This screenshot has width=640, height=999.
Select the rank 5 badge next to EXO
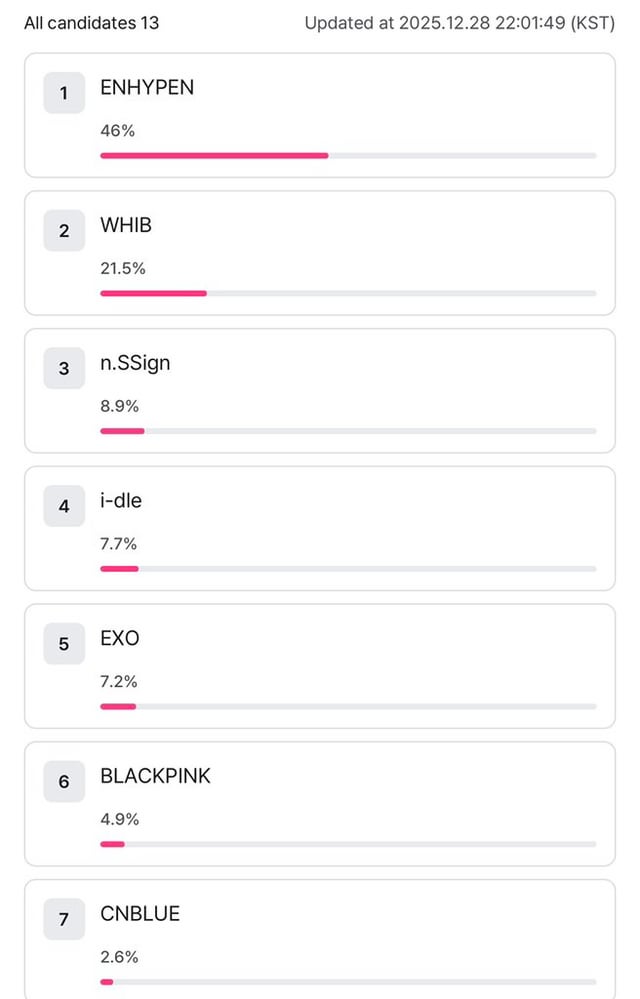pyautogui.click(x=64, y=643)
